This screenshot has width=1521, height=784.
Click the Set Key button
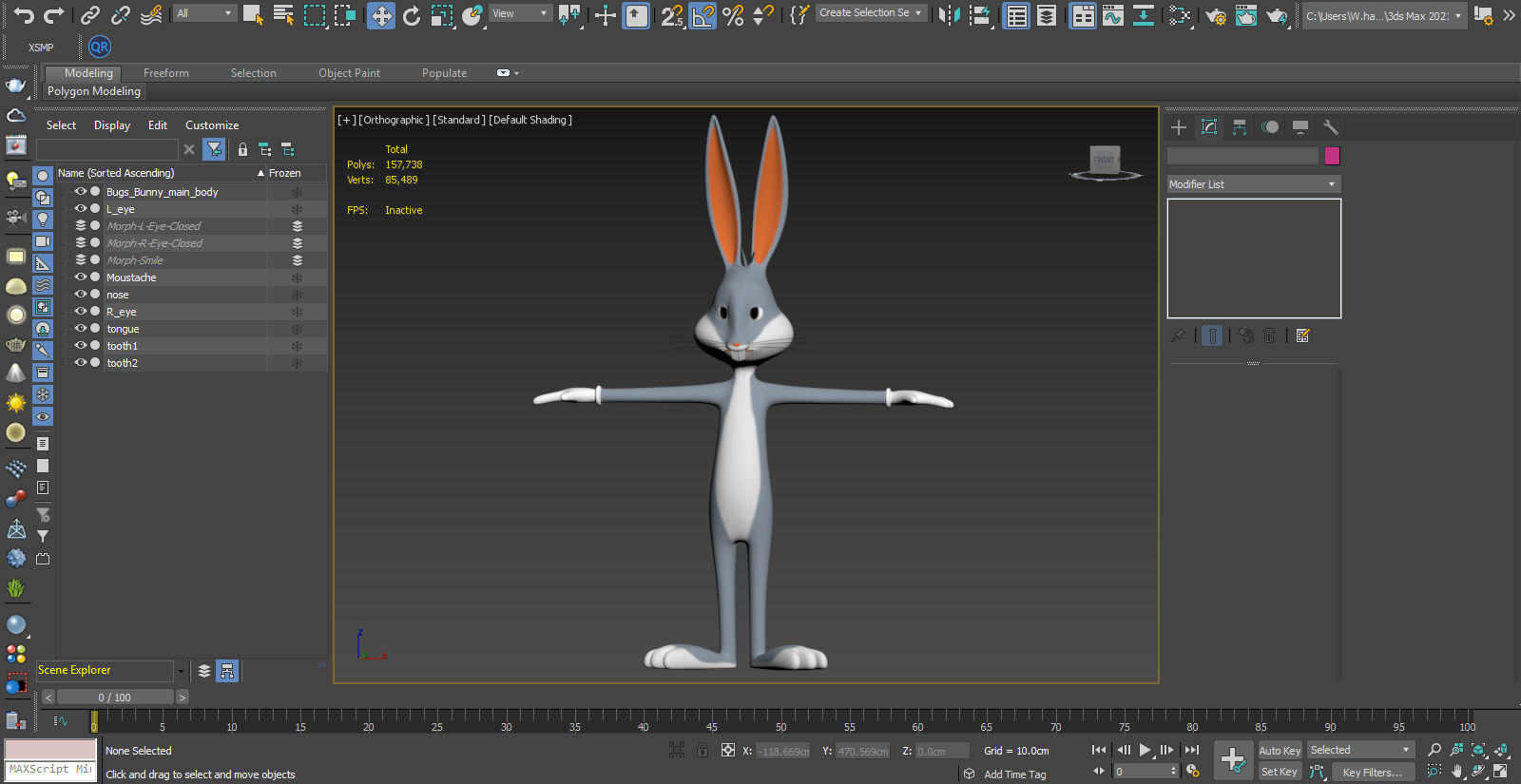tap(1280, 772)
